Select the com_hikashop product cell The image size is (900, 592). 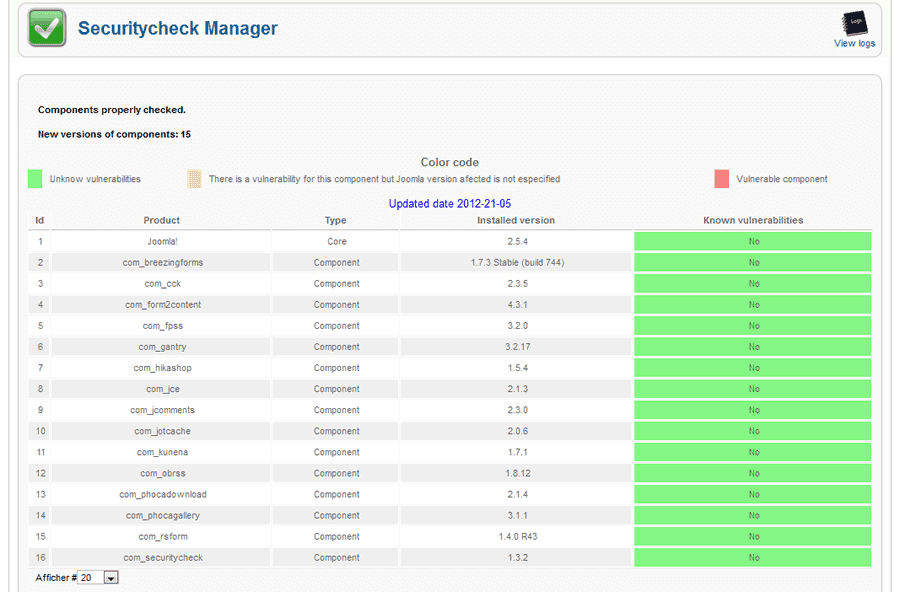(x=162, y=368)
